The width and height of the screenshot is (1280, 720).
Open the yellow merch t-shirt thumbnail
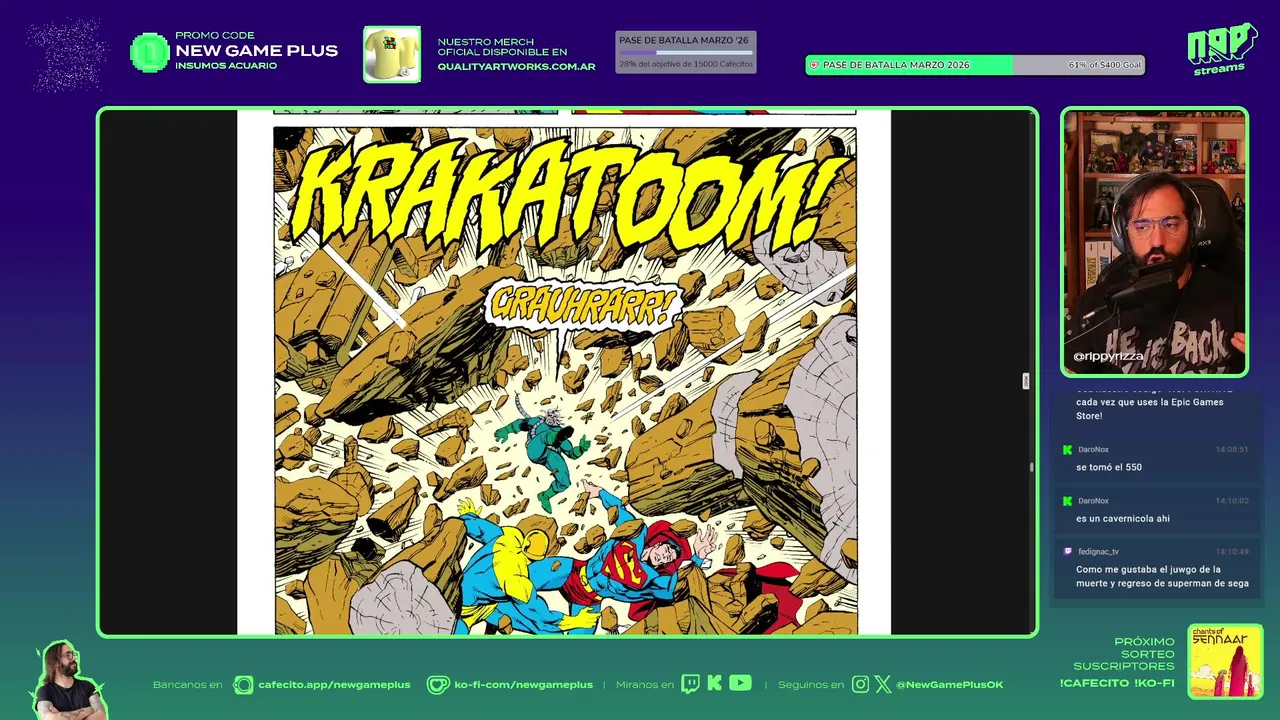tap(392, 54)
